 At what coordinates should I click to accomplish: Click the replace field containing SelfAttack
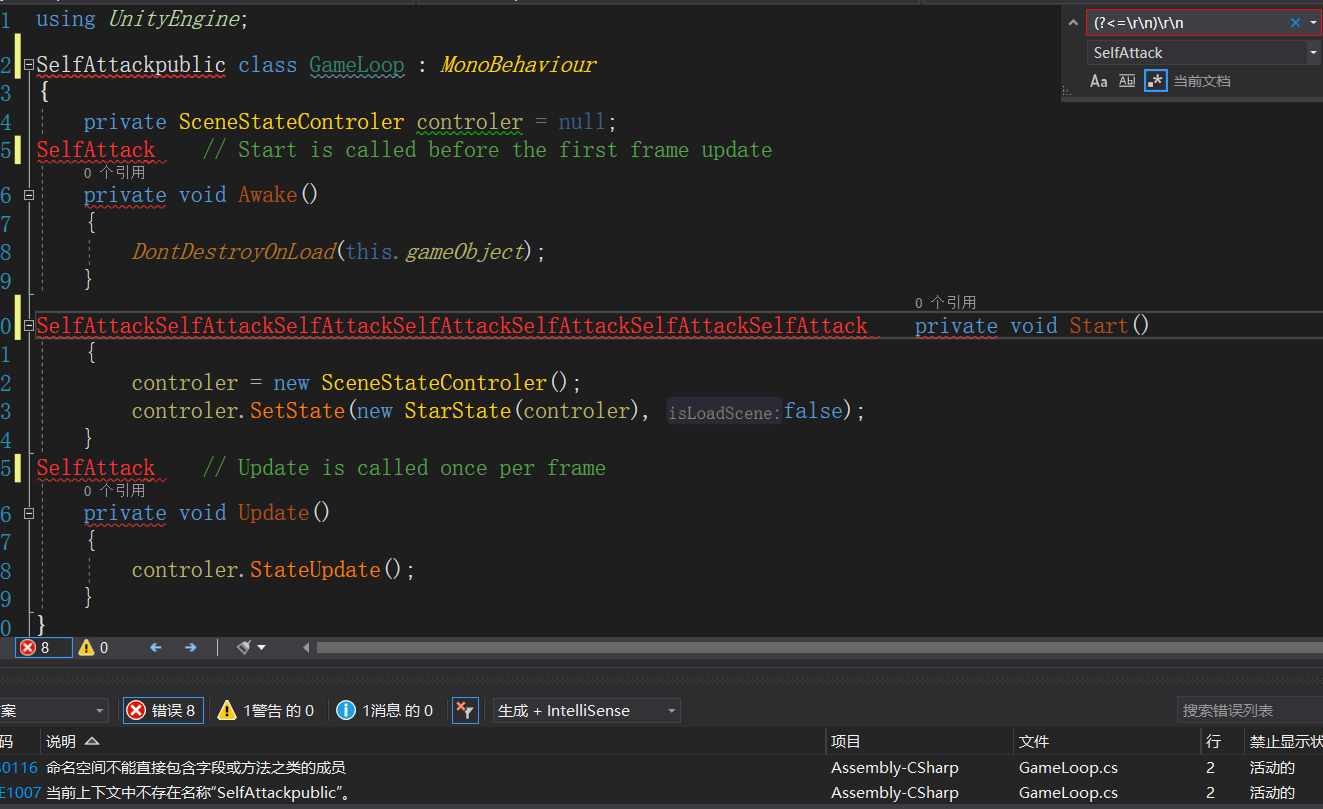point(1196,53)
